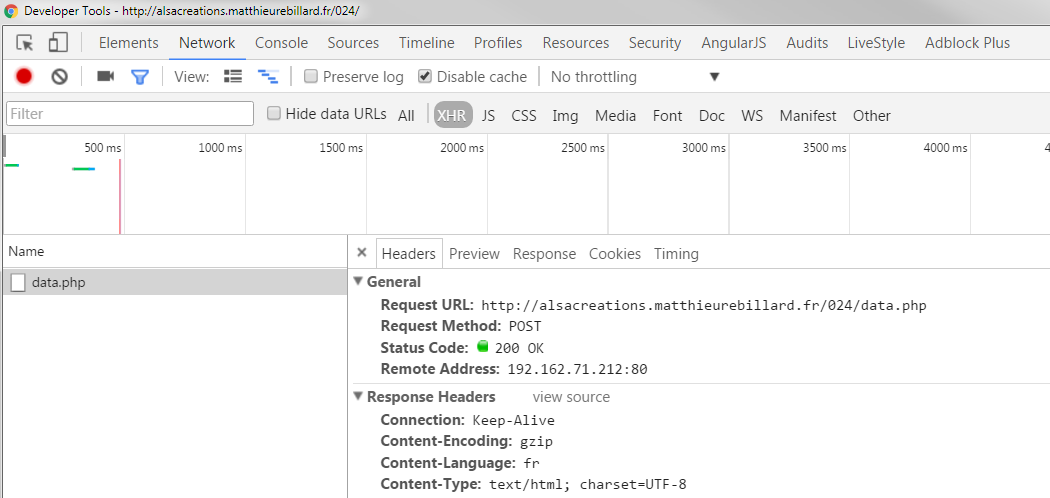The image size is (1050, 498).
Task: Open the Adblock Plus tab
Action: (967, 43)
